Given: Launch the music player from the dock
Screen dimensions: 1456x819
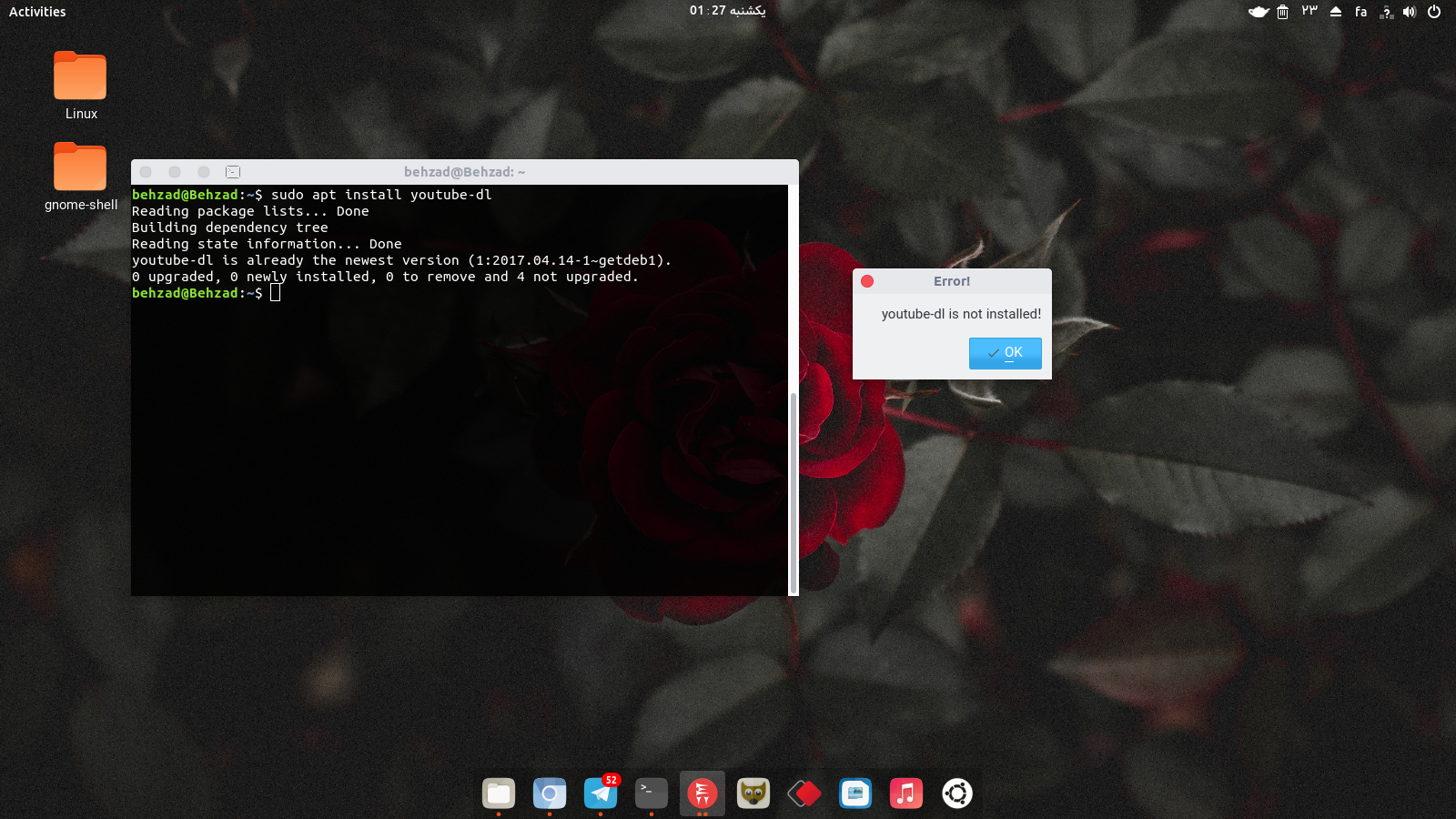Looking at the screenshot, I should (x=906, y=794).
